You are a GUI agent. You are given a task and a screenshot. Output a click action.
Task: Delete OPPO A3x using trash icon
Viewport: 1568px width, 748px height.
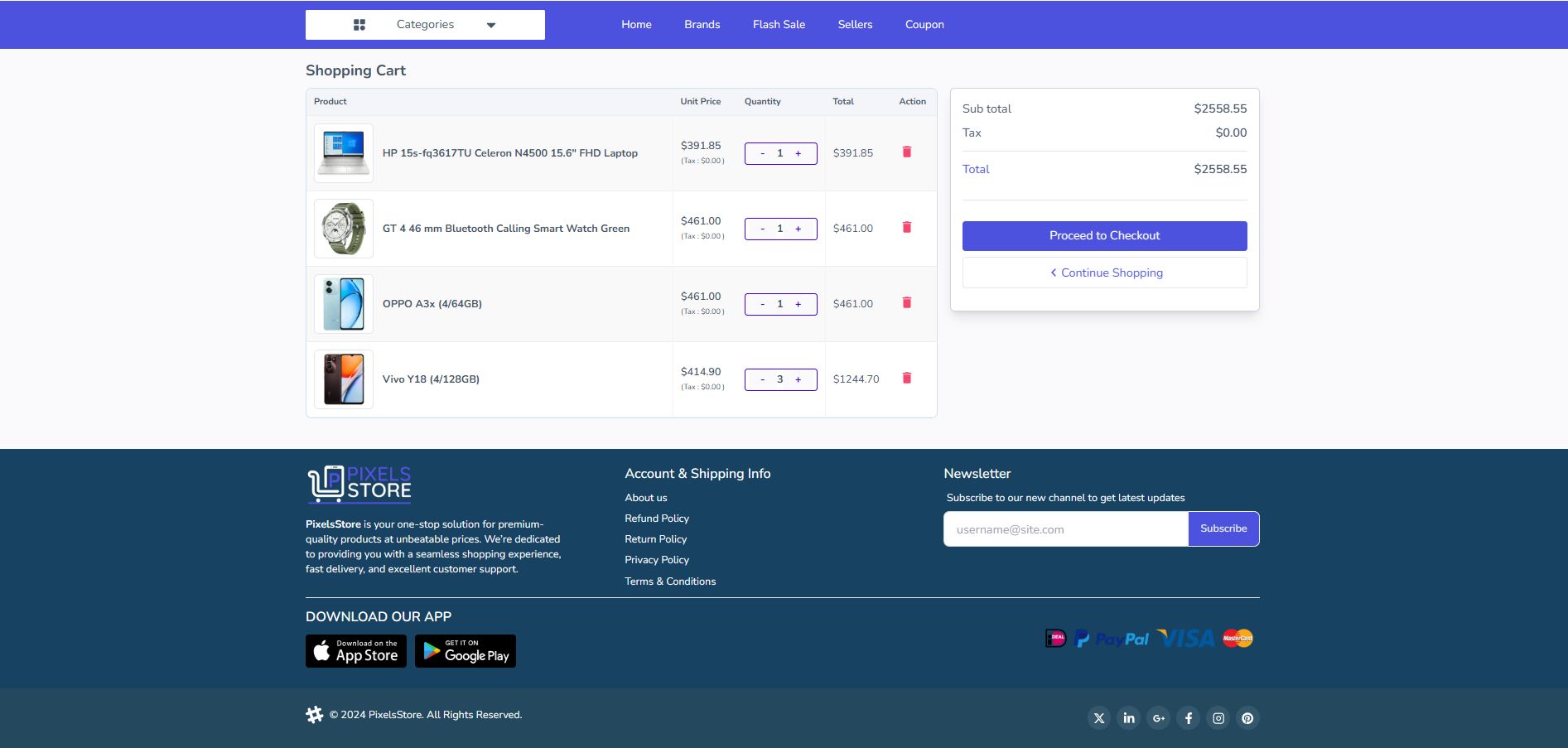point(906,303)
